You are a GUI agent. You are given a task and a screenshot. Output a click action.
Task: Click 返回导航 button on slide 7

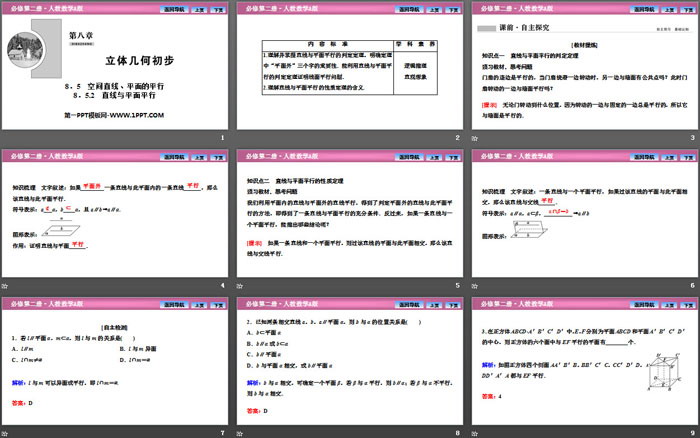click(x=174, y=305)
